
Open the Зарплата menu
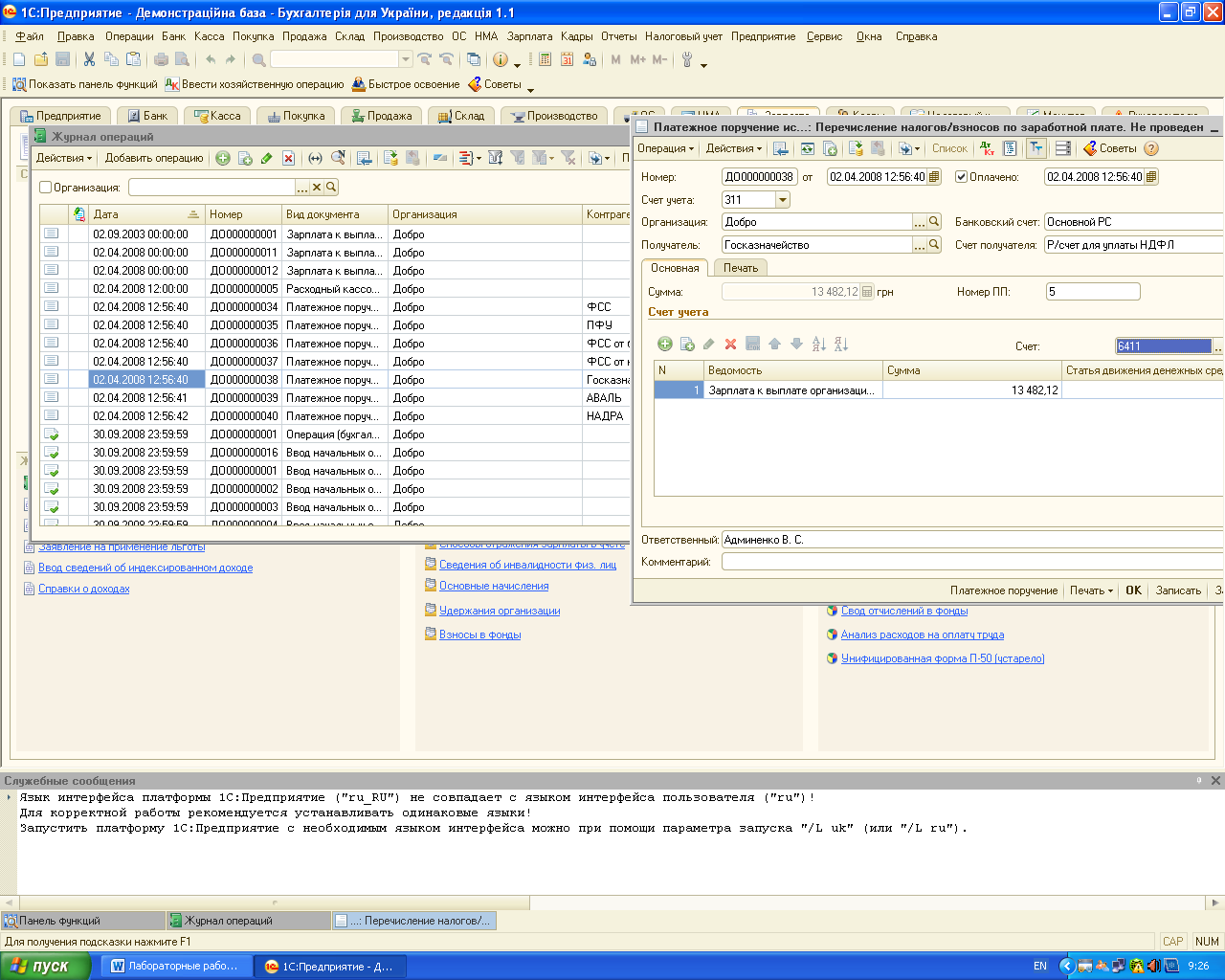529,36
